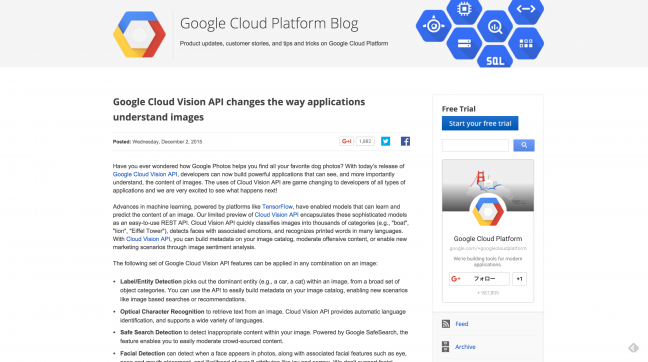Image resolution: width=648 pixels, height=362 pixels.
Task: Open the Google Cloud Vision API link in first paragraph
Action: click(x=145, y=174)
